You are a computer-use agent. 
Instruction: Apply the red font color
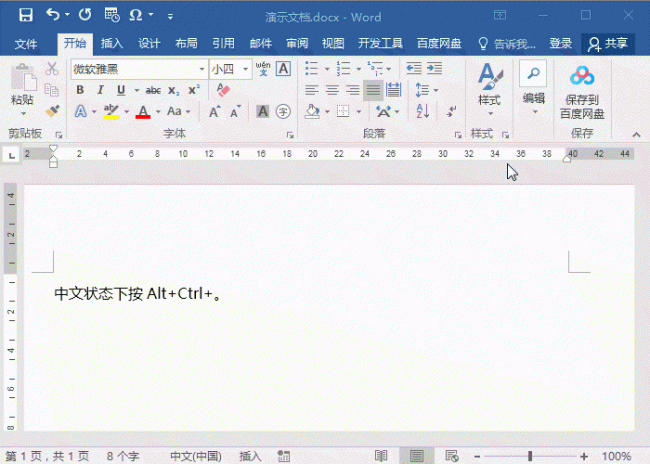click(x=143, y=112)
